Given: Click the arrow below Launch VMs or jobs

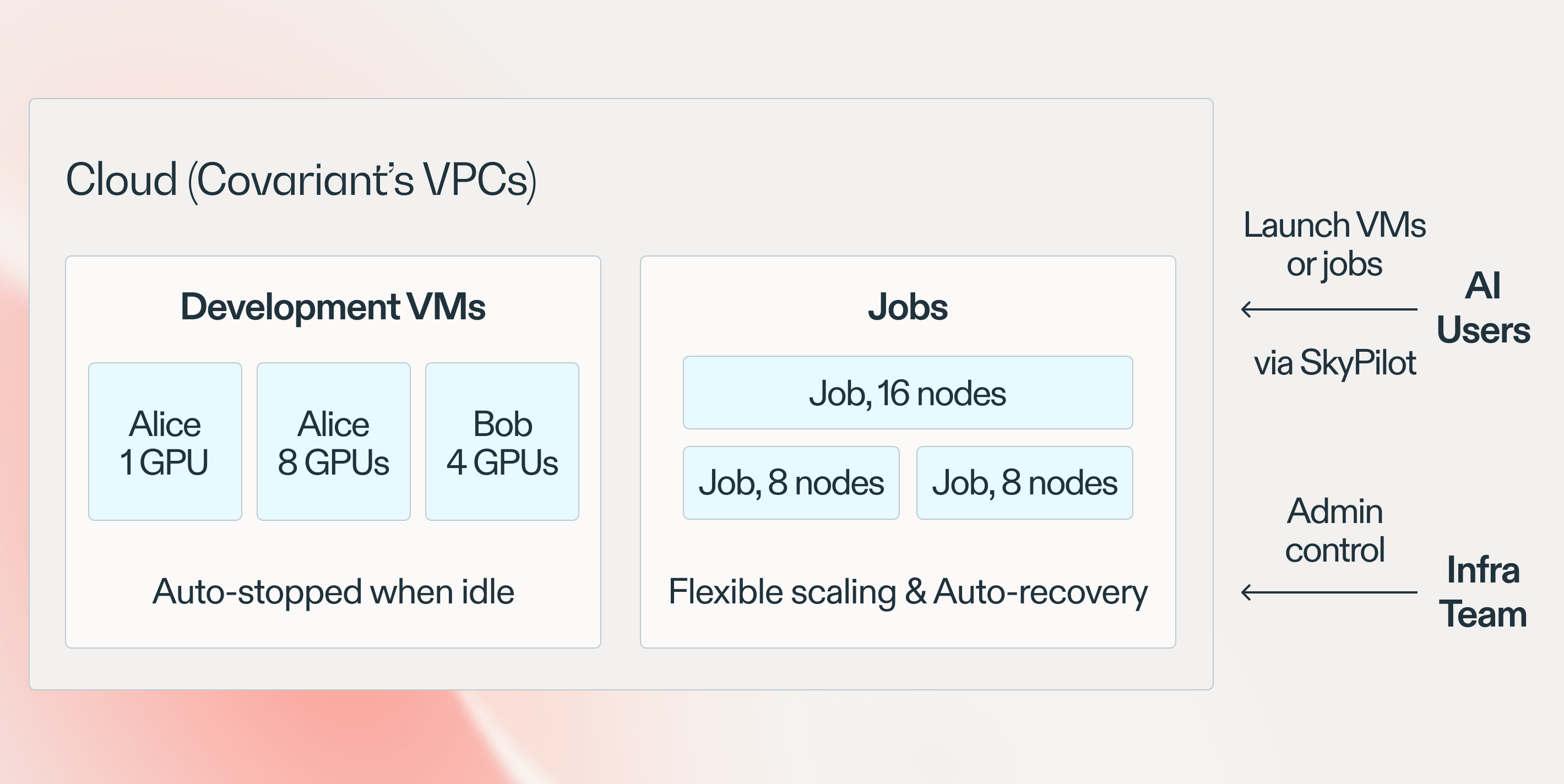Looking at the screenshot, I should point(1329,309).
